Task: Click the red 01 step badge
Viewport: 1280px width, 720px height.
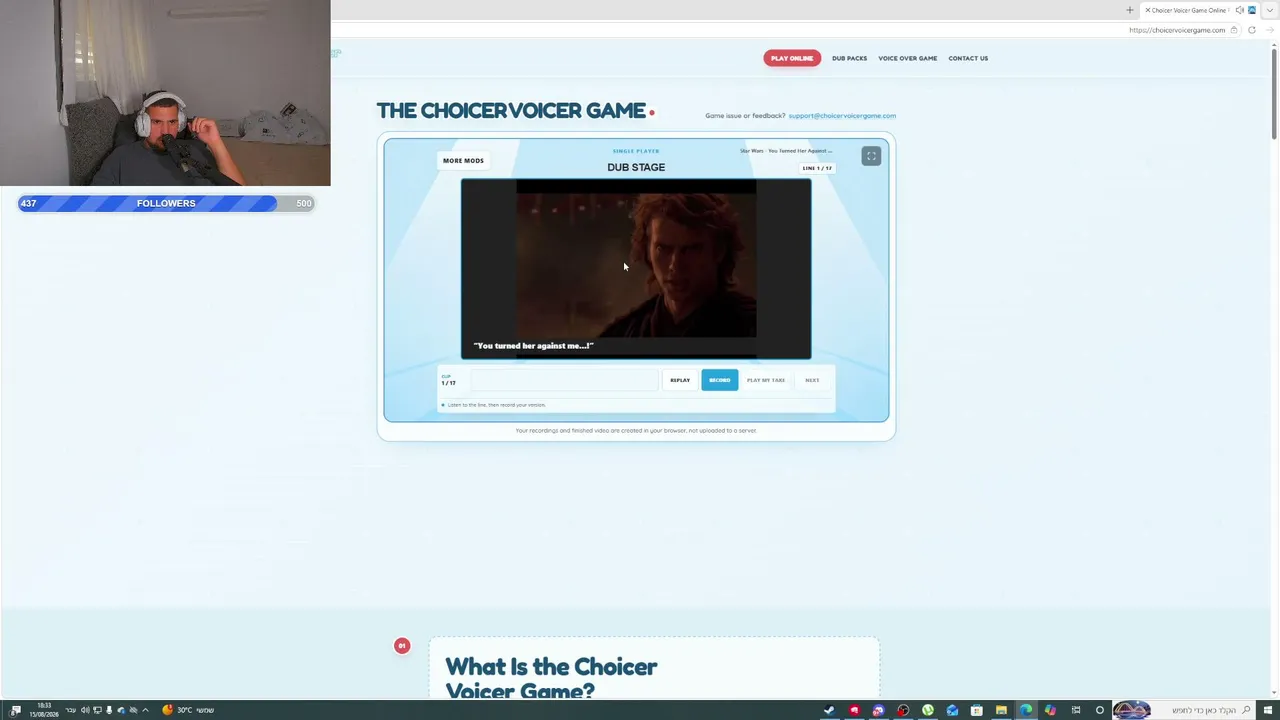Action: [x=402, y=646]
